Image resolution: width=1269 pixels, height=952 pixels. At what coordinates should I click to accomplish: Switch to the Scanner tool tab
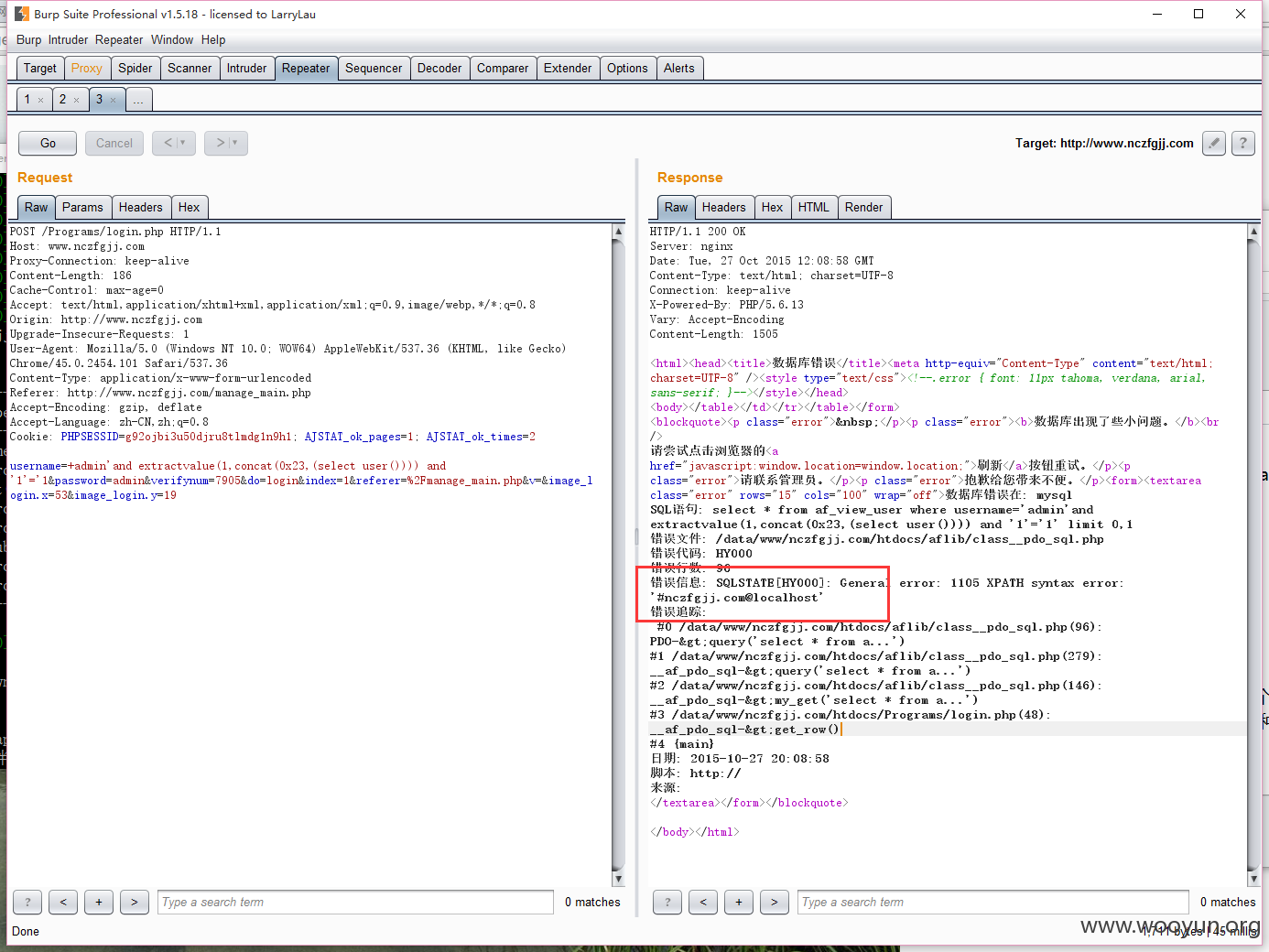[x=190, y=68]
